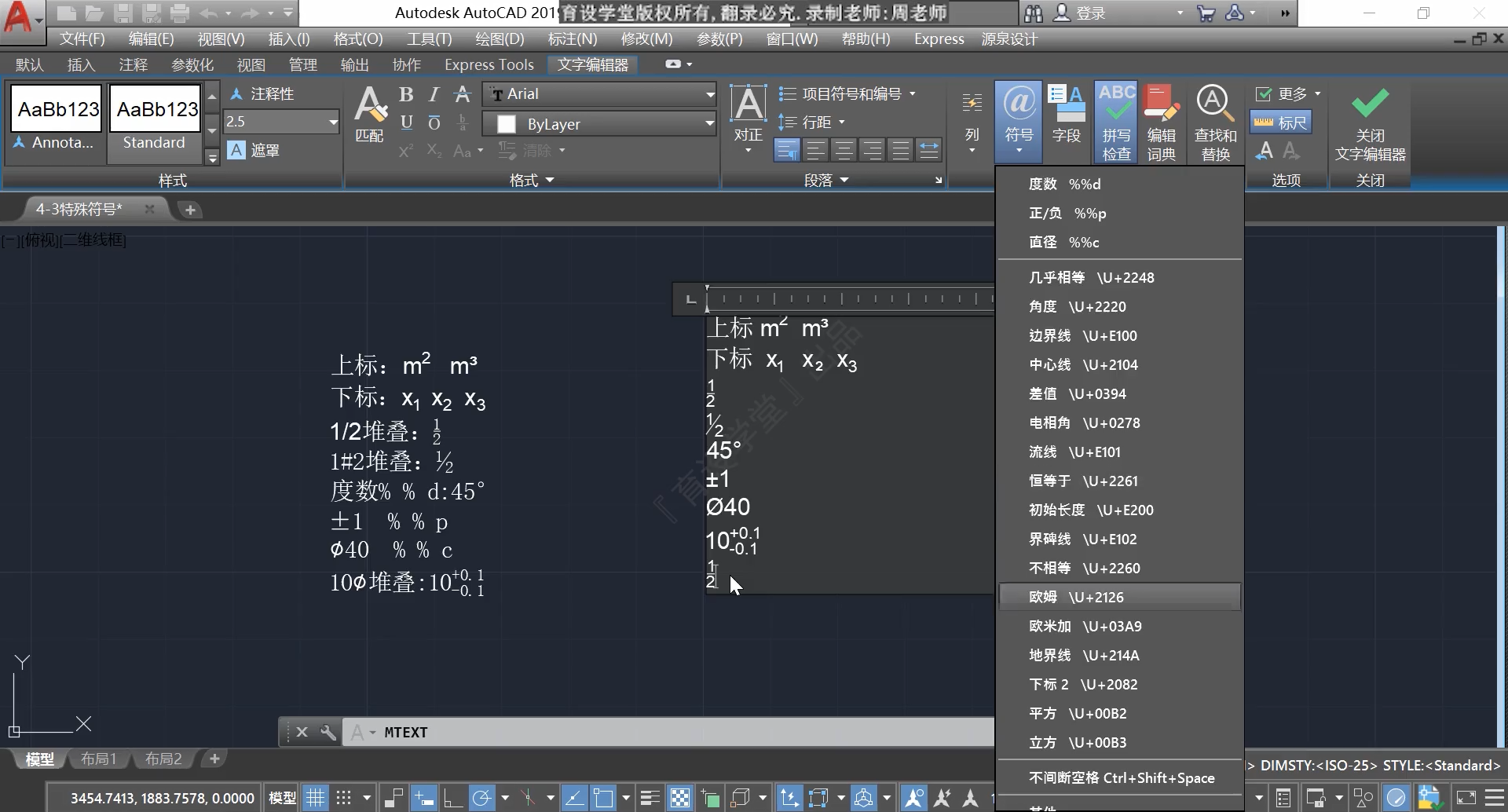Expand the text style gallery list
Screen dimensions: 1508x812
pos(212,157)
